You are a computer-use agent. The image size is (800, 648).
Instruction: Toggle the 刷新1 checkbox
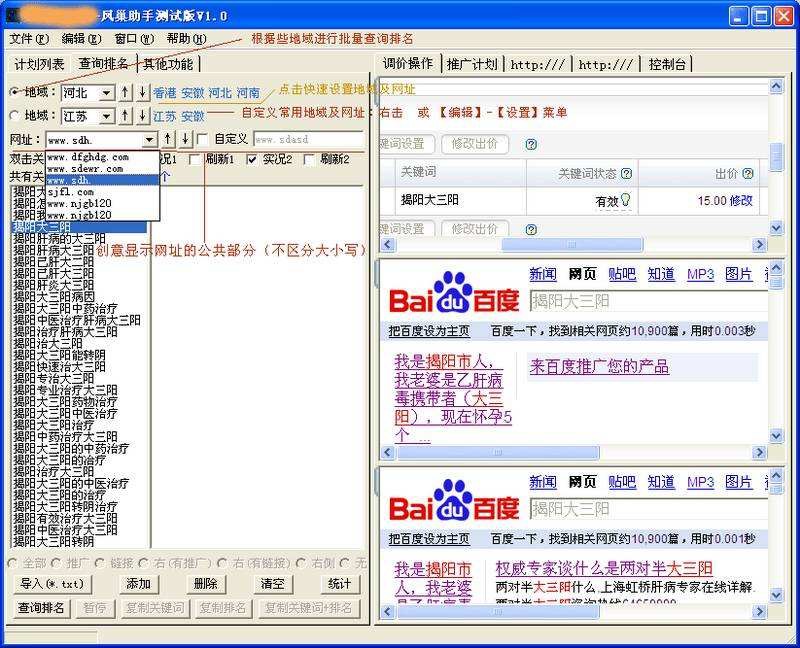tap(194, 160)
